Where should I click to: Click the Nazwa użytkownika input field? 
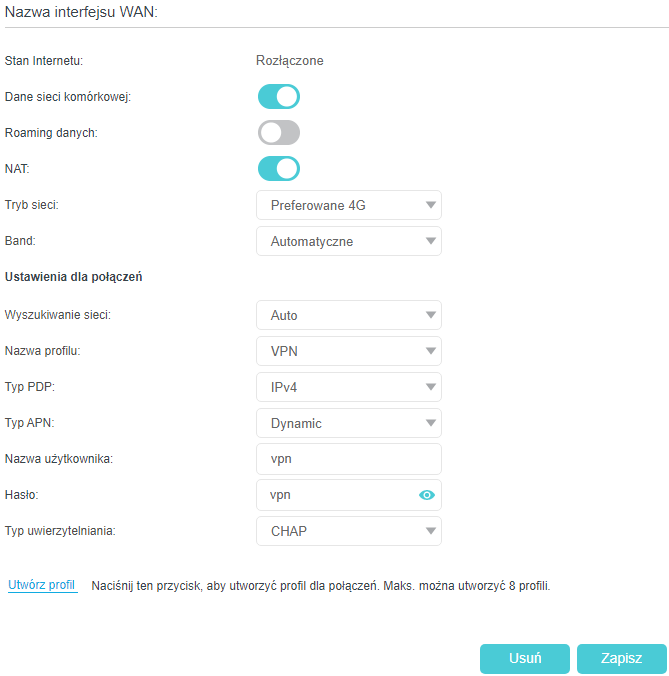coord(348,459)
